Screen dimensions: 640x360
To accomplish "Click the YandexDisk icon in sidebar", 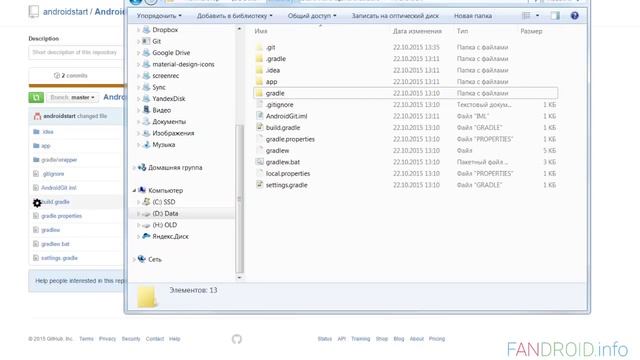I will (x=146, y=98).
